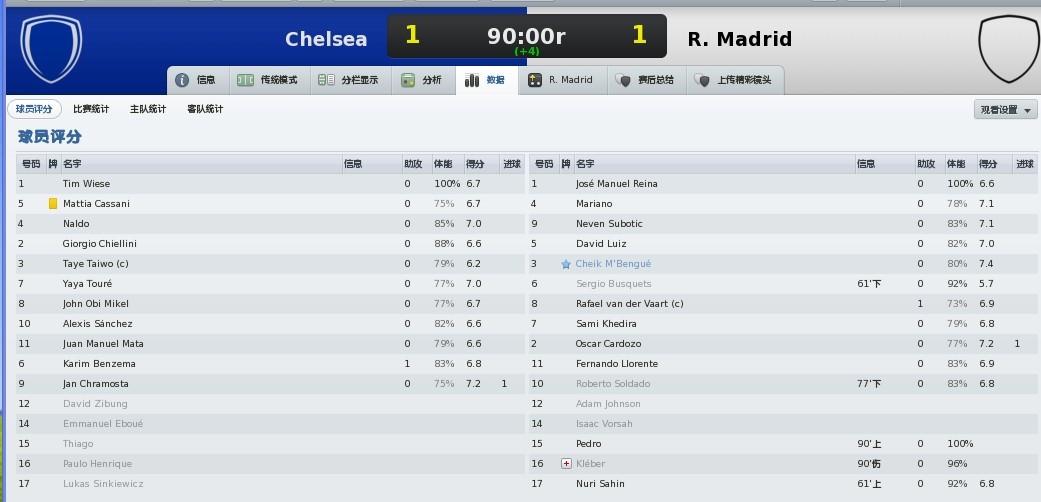Select the 球员评分 sub-tab
Viewport: 1041px width, 502px height.
[34, 109]
